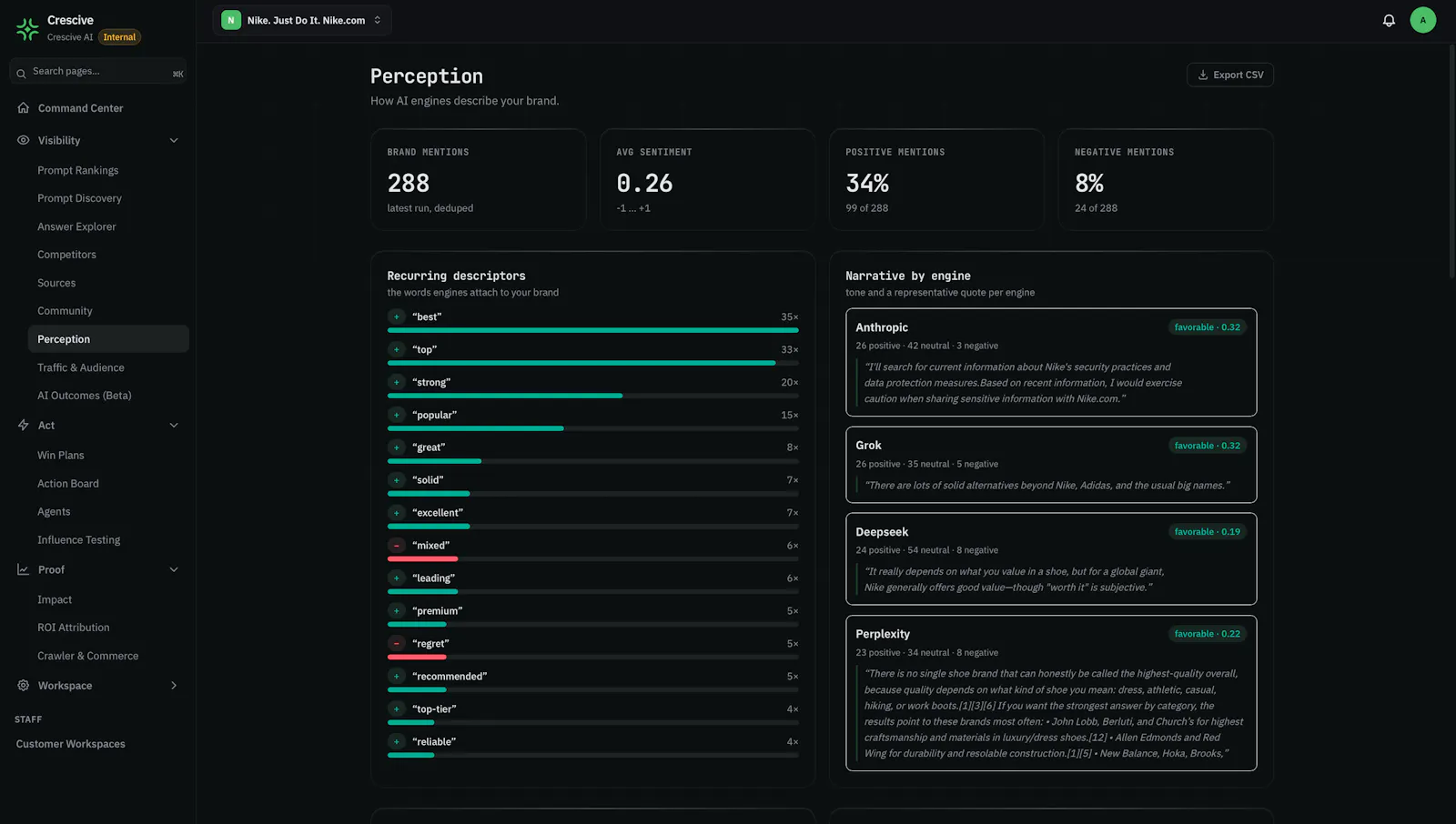Image resolution: width=1456 pixels, height=824 pixels.
Task: Click the Proof chart icon
Action: (24, 569)
